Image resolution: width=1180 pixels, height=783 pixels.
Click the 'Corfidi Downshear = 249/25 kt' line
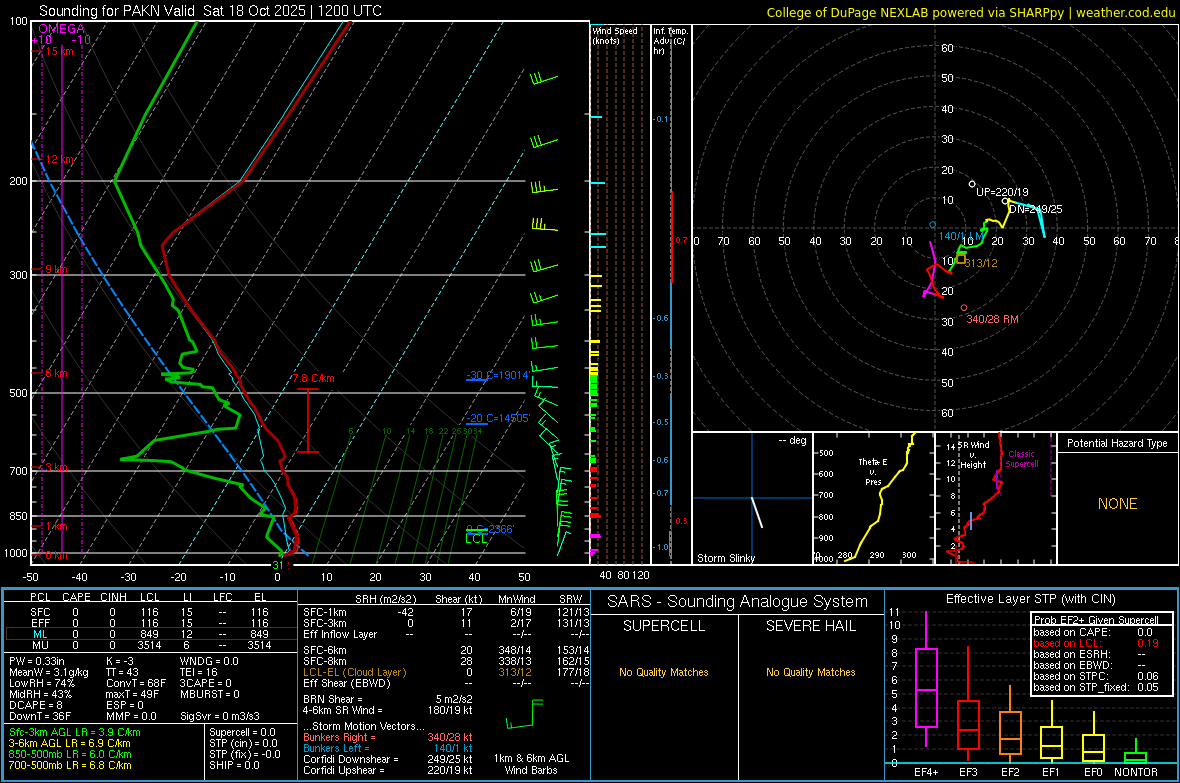point(388,759)
